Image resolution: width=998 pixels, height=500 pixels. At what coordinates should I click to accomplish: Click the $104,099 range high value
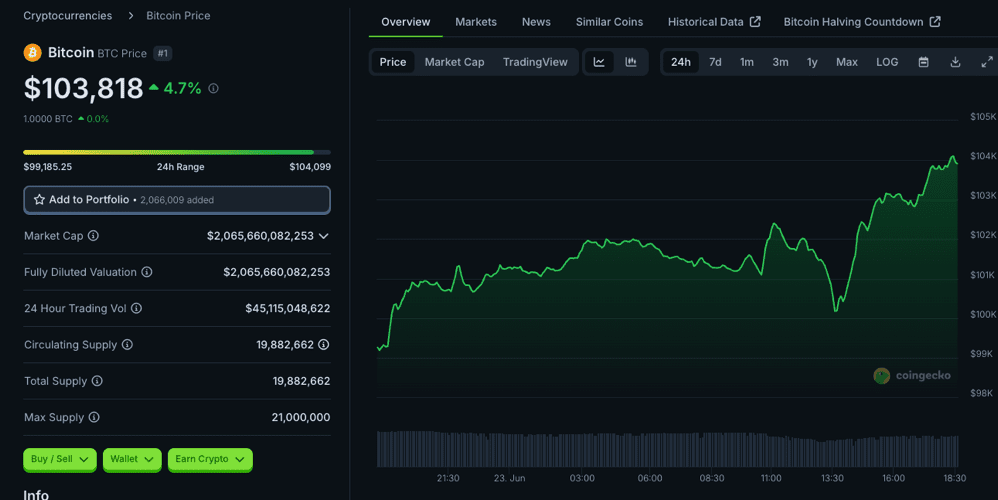click(310, 167)
